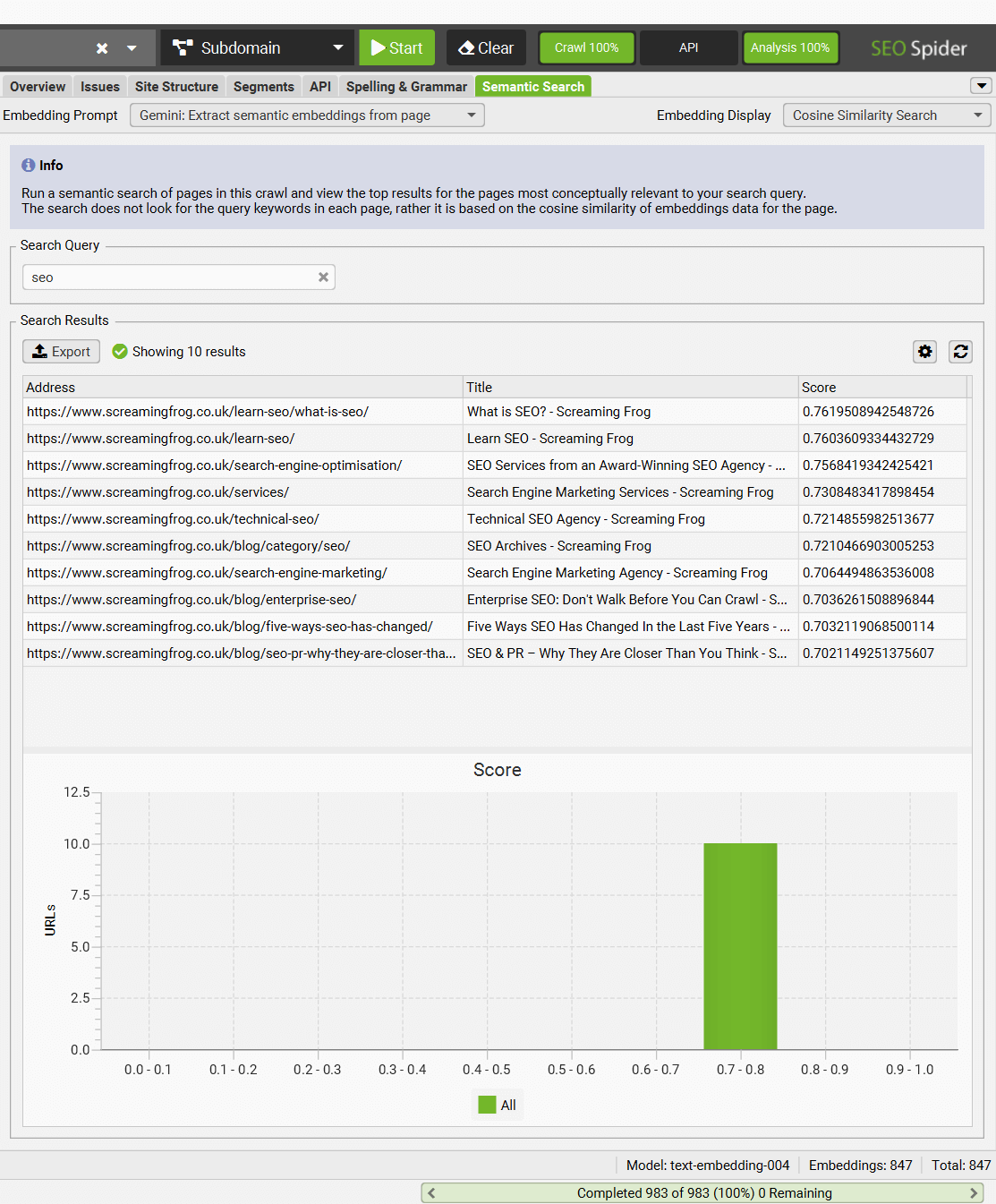Click the Start play icon
Screen dimensions: 996x1204
coord(377,47)
